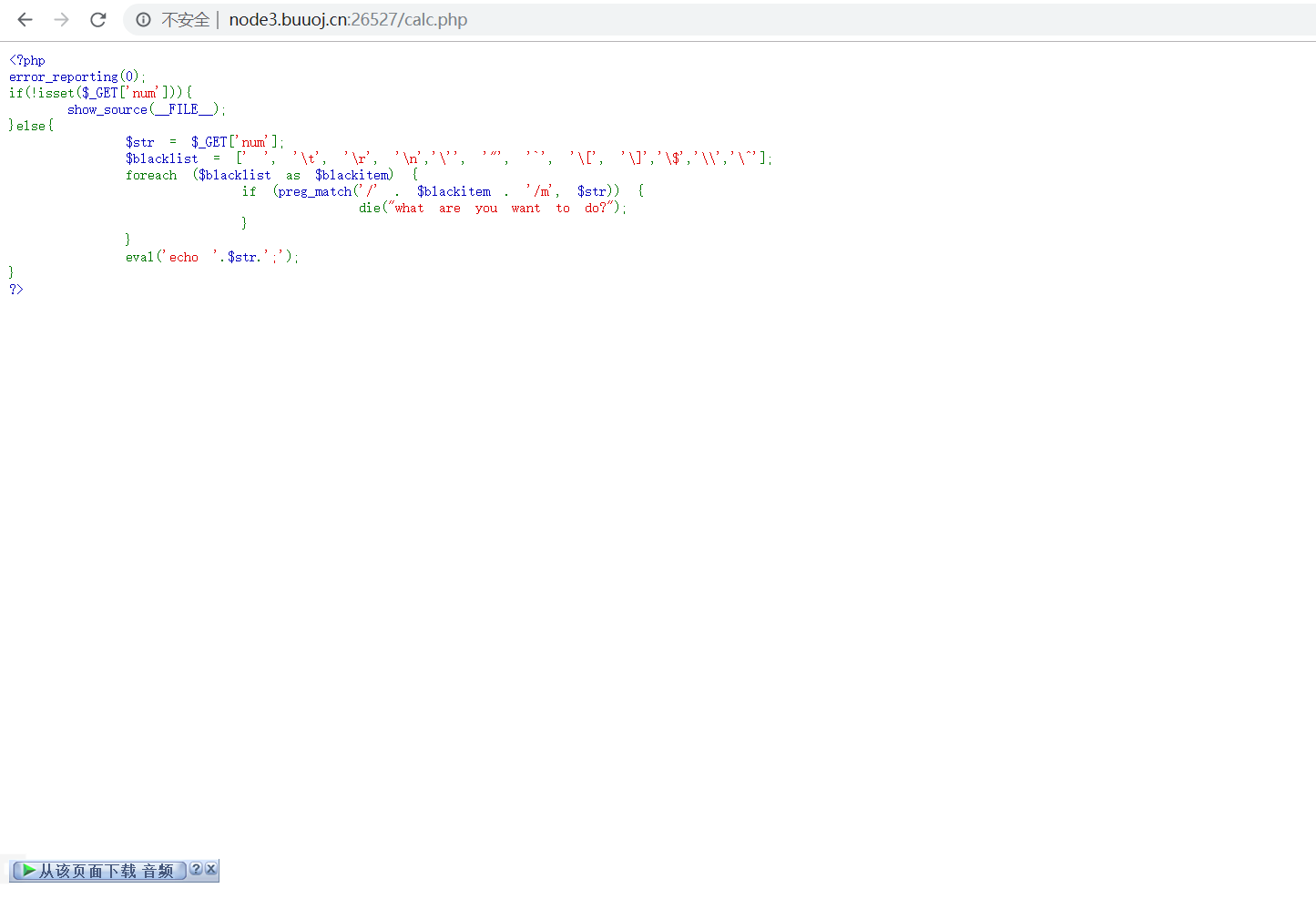This screenshot has width=1316, height=899.
Task: Click the <?php opening tag line
Action: (x=27, y=60)
